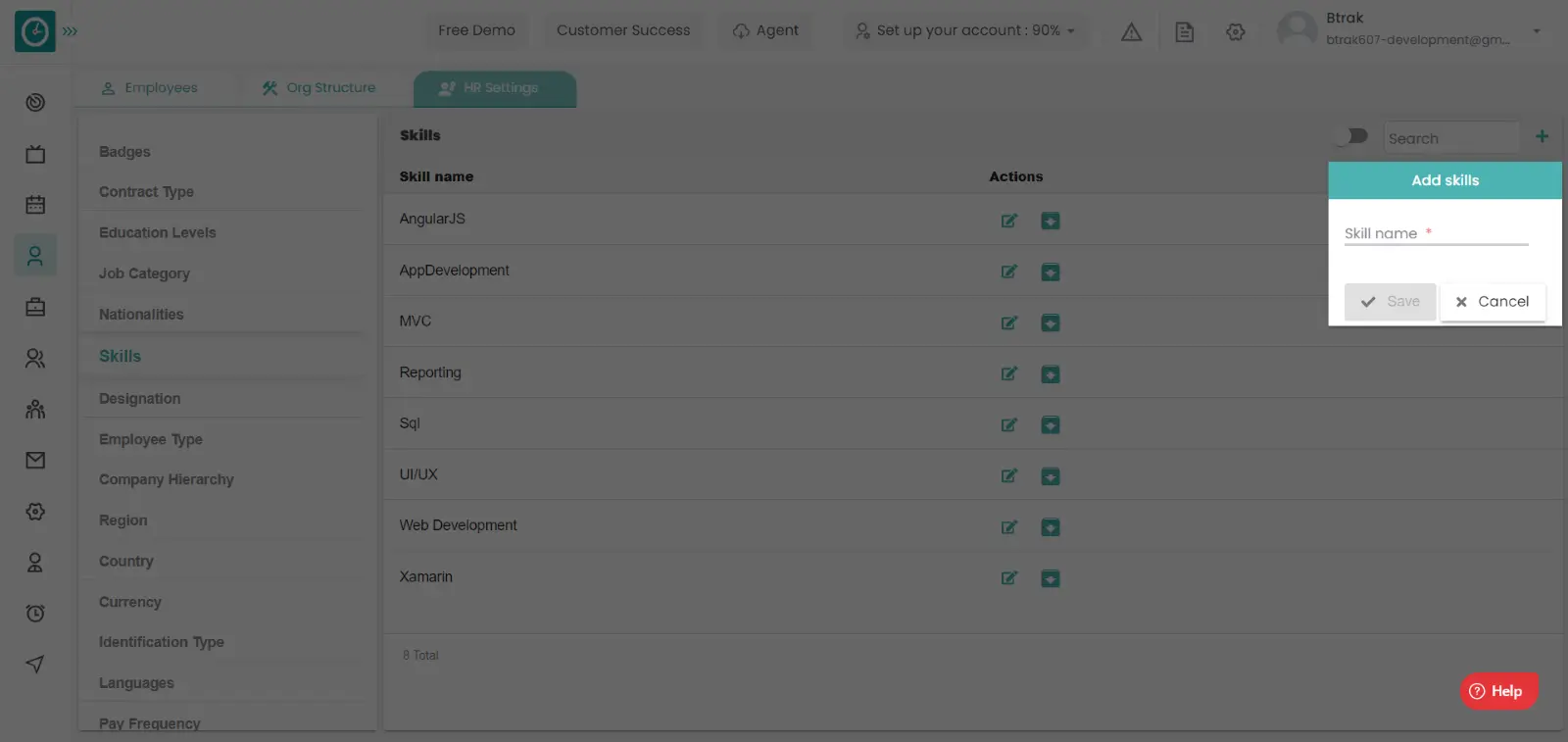Open the alarm clock sidebar icon

coord(35,614)
